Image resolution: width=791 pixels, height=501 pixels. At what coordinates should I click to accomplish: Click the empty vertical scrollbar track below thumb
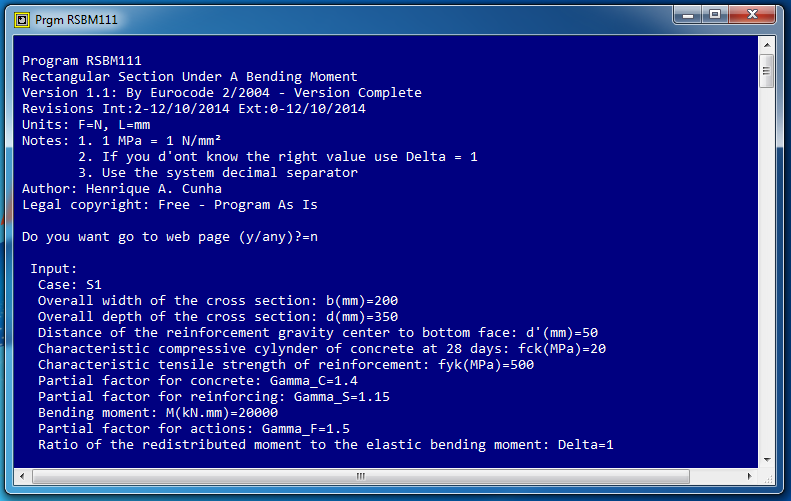pyautogui.click(x=767, y=270)
